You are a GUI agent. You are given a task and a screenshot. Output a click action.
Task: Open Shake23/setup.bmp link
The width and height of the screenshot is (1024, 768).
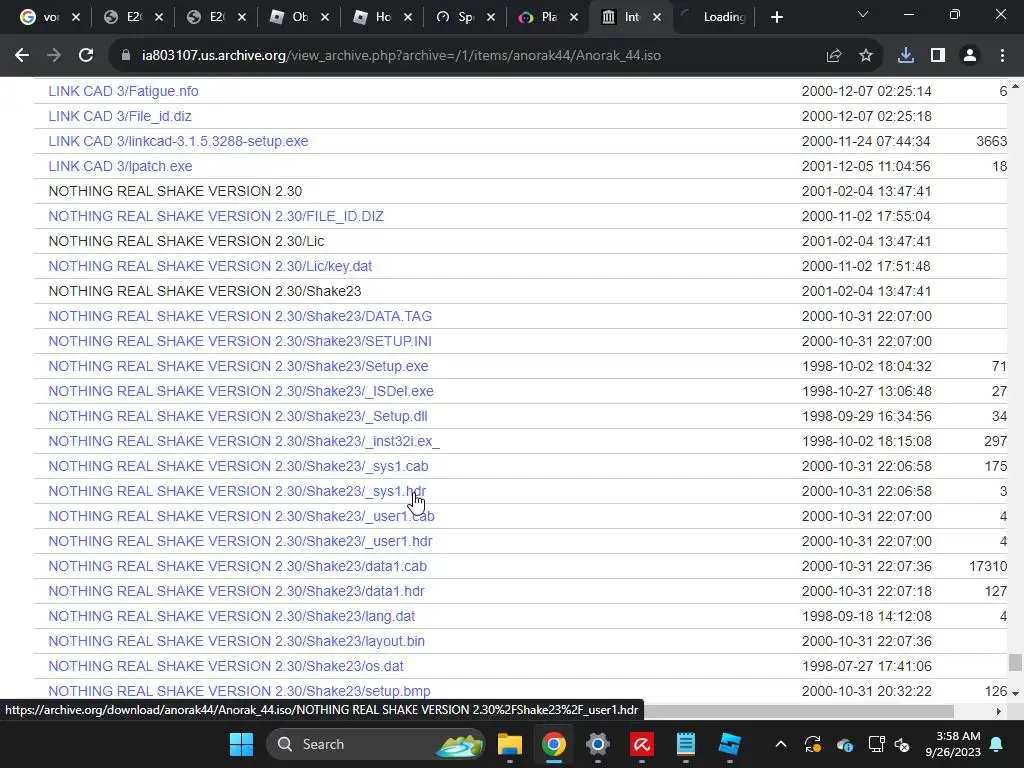point(240,691)
